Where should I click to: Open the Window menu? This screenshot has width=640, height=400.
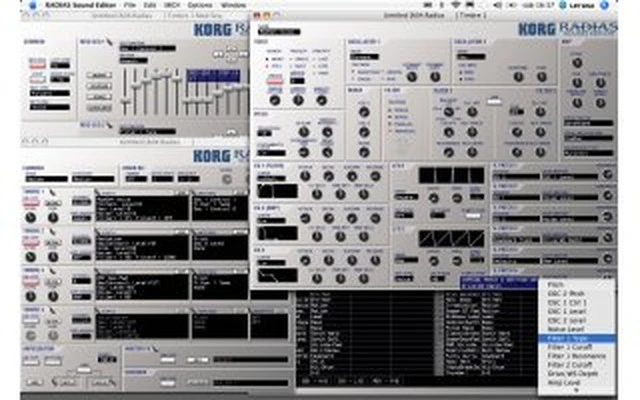(233, 5)
